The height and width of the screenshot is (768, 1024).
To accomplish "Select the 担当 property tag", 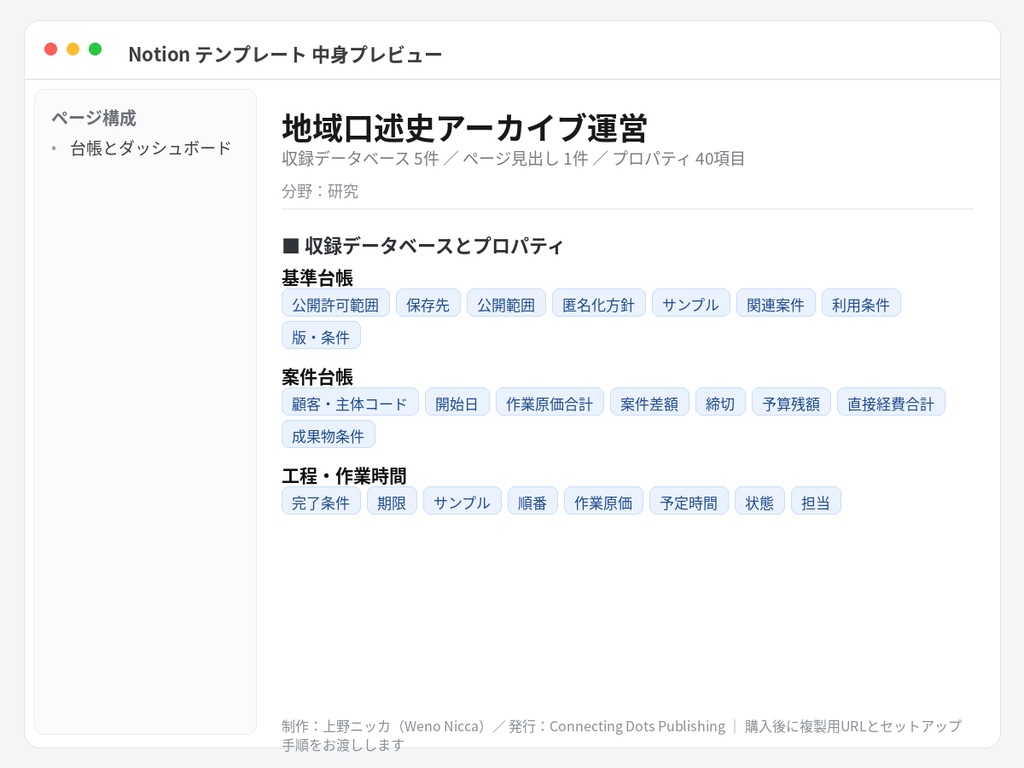I will 816,502.
